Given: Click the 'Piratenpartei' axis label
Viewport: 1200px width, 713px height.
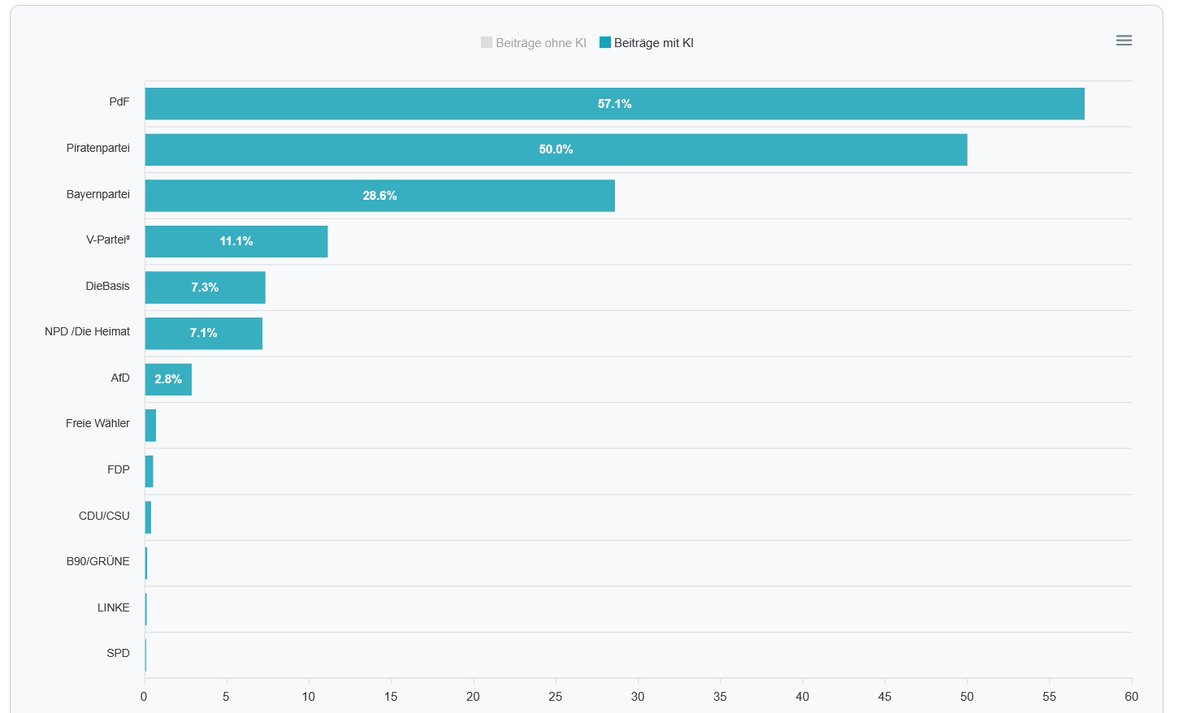Looking at the screenshot, I should (x=98, y=148).
